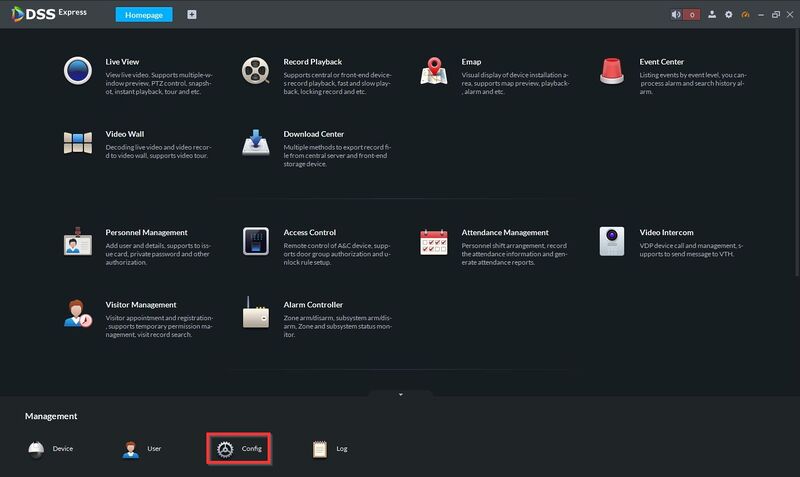Viewport: 800px width, 477px height.
Task: Open Attendance Management calendar icon
Action: (x=434, y=242)
